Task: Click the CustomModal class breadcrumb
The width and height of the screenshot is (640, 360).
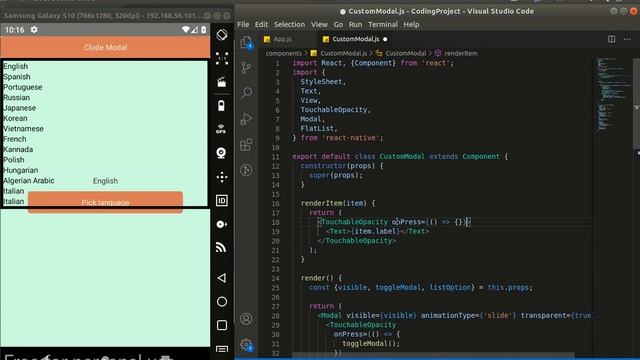Action: [401, 53]
